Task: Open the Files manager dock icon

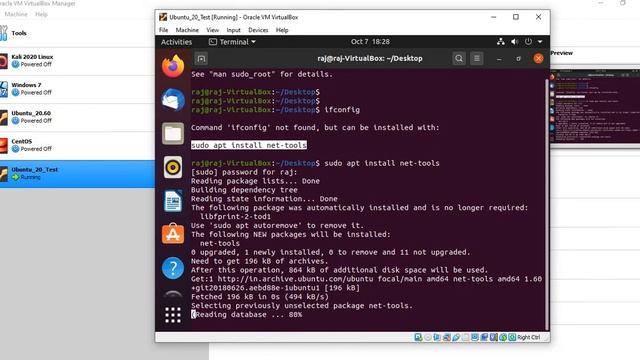Action: [x=173, y=133]
